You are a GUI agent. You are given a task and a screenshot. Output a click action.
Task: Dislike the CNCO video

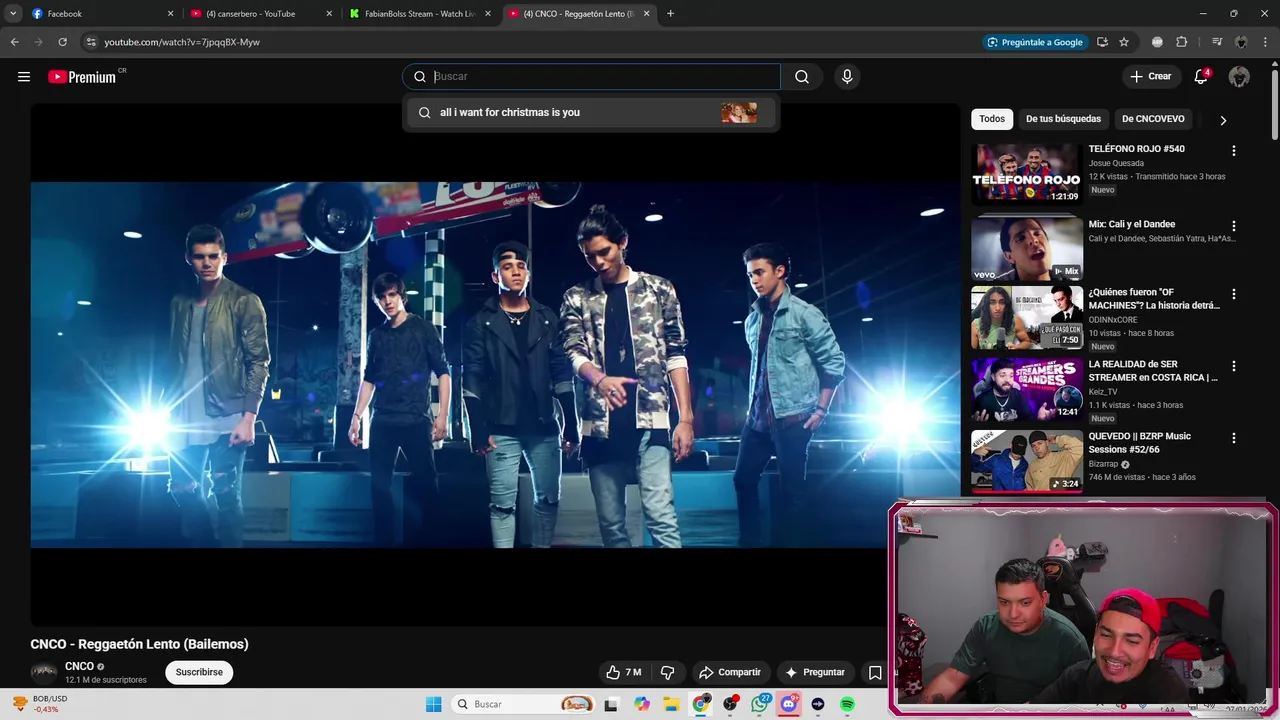click(667, 672)
